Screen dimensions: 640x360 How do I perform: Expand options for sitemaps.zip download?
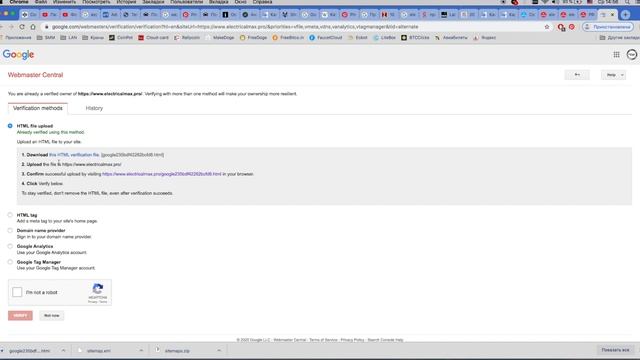pyautogui.click(x=219, y=351)
